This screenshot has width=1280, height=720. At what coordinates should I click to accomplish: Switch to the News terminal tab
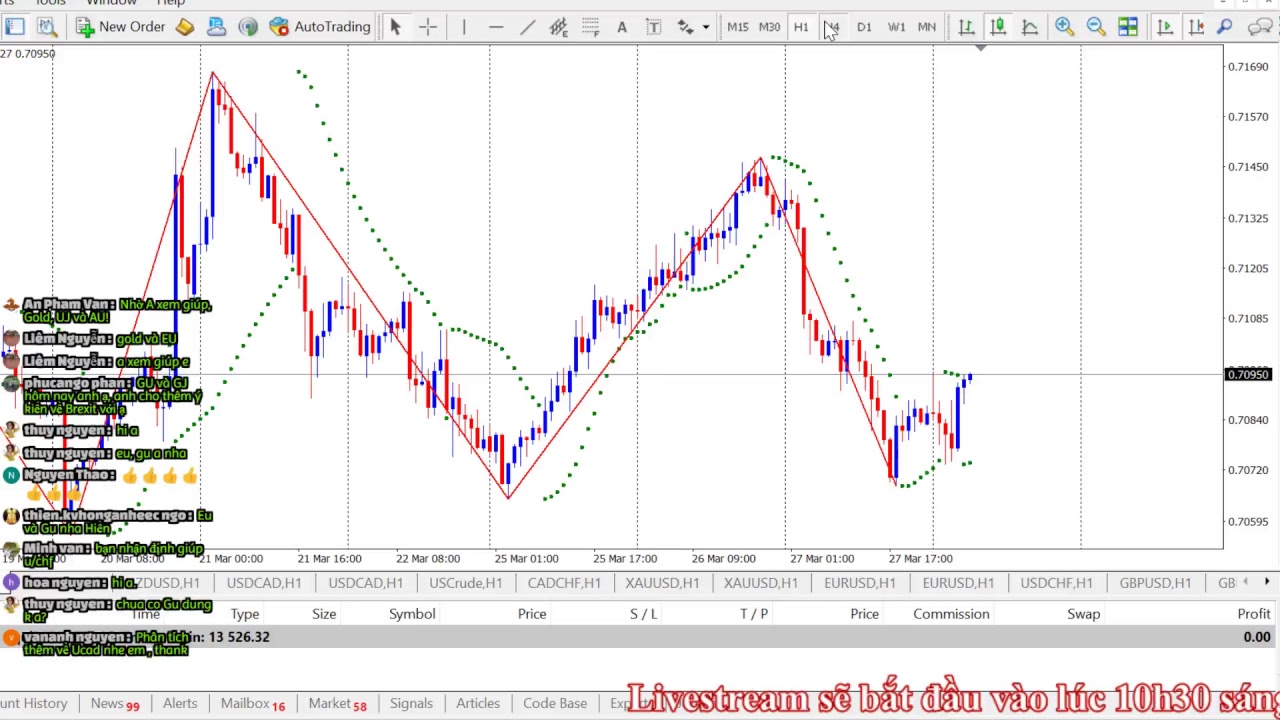pyautogui.click(x=115, y=704)
